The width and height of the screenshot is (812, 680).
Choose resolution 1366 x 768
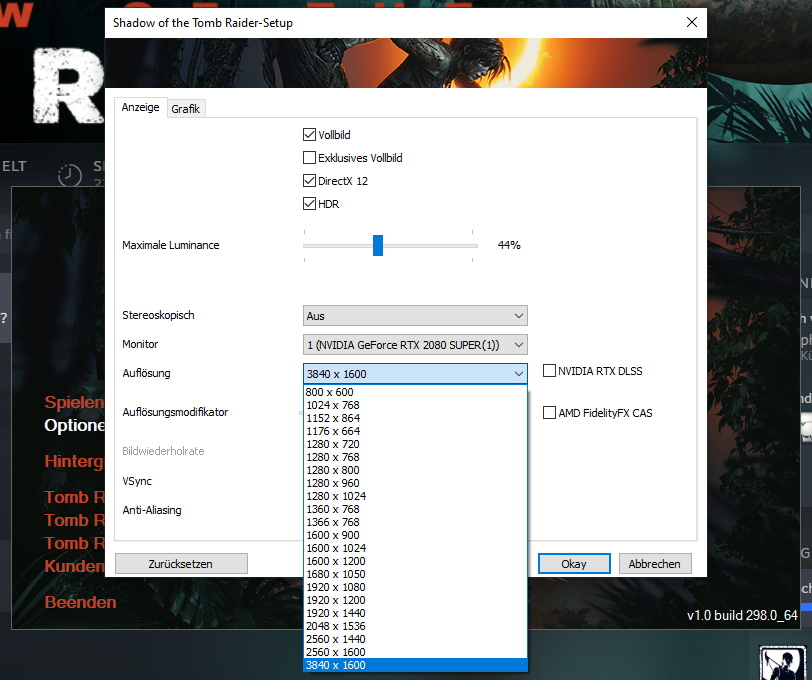click(415, 522)
